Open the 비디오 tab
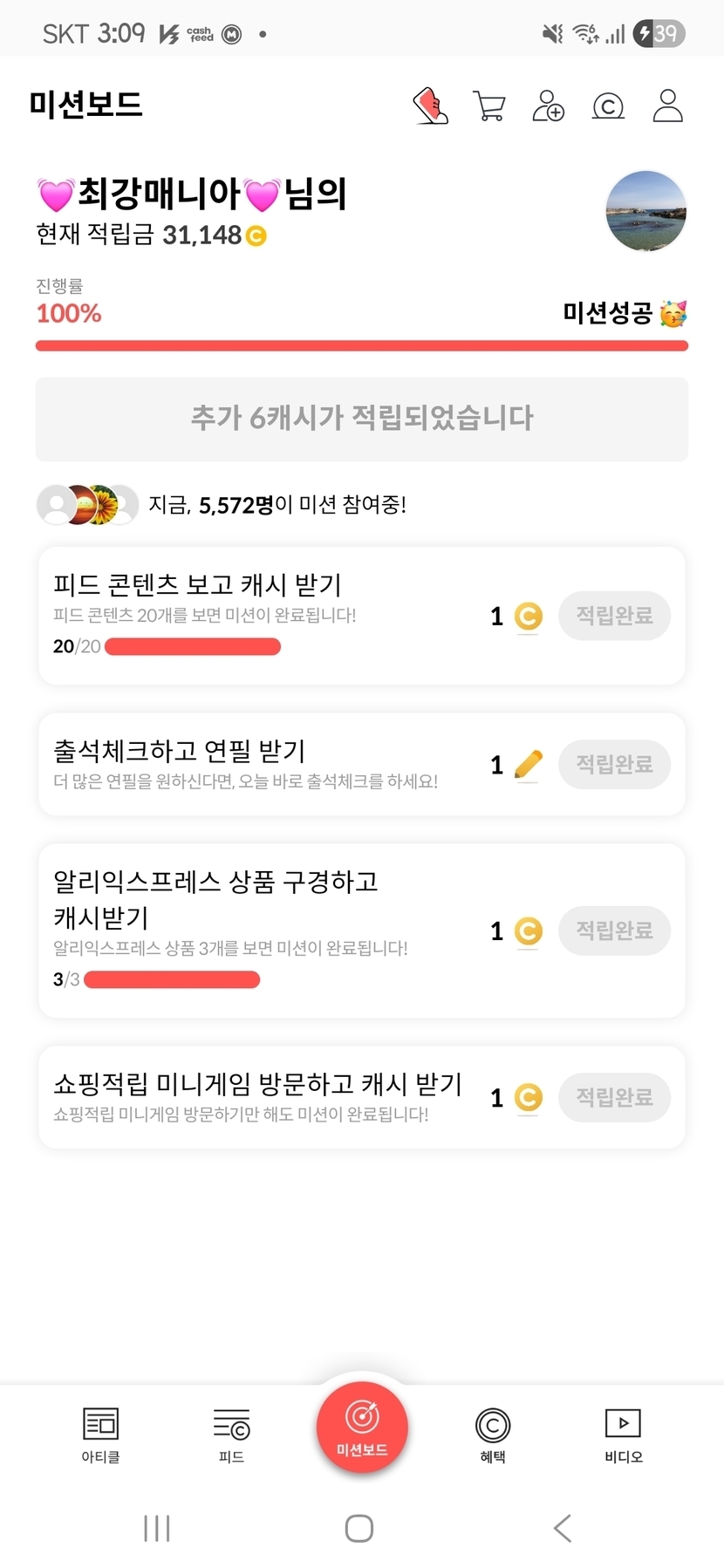The image size is (724, 1568). [x=623, y=1434]
